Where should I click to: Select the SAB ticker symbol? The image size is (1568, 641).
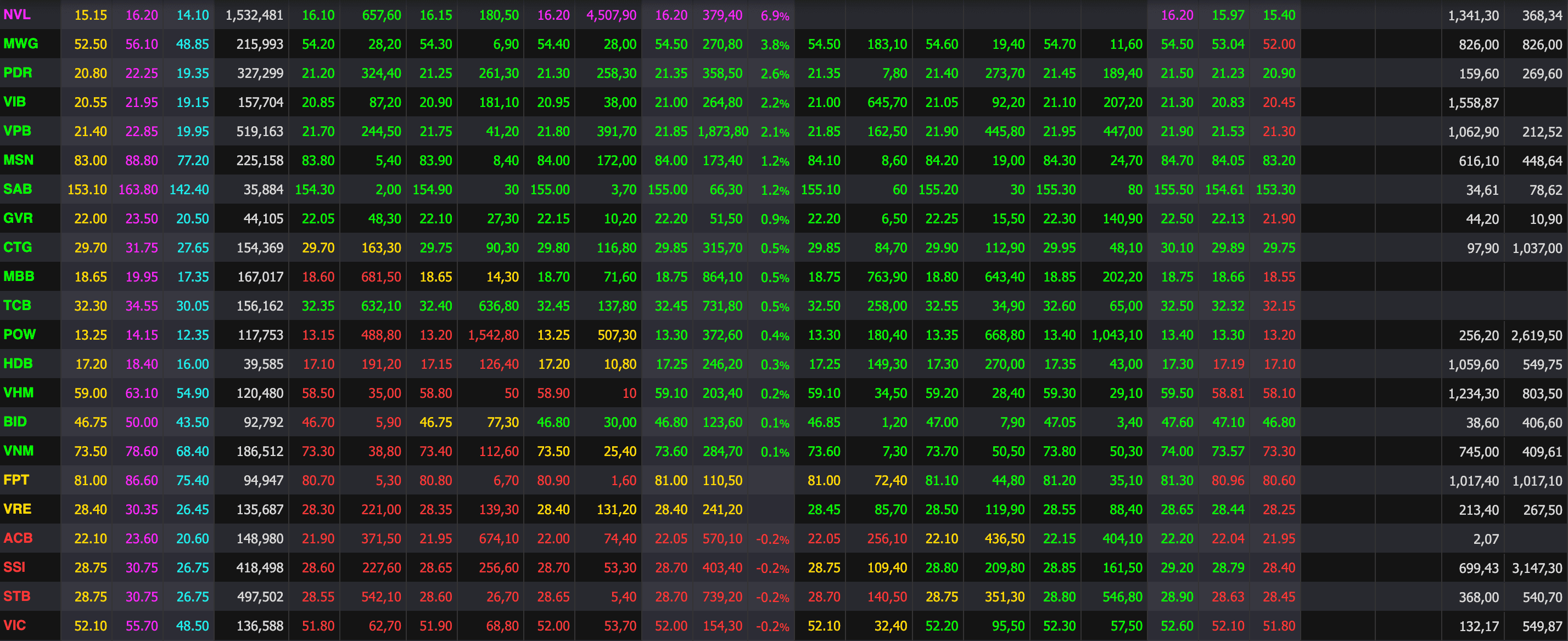pyautogui.click(x=18, y=189)
